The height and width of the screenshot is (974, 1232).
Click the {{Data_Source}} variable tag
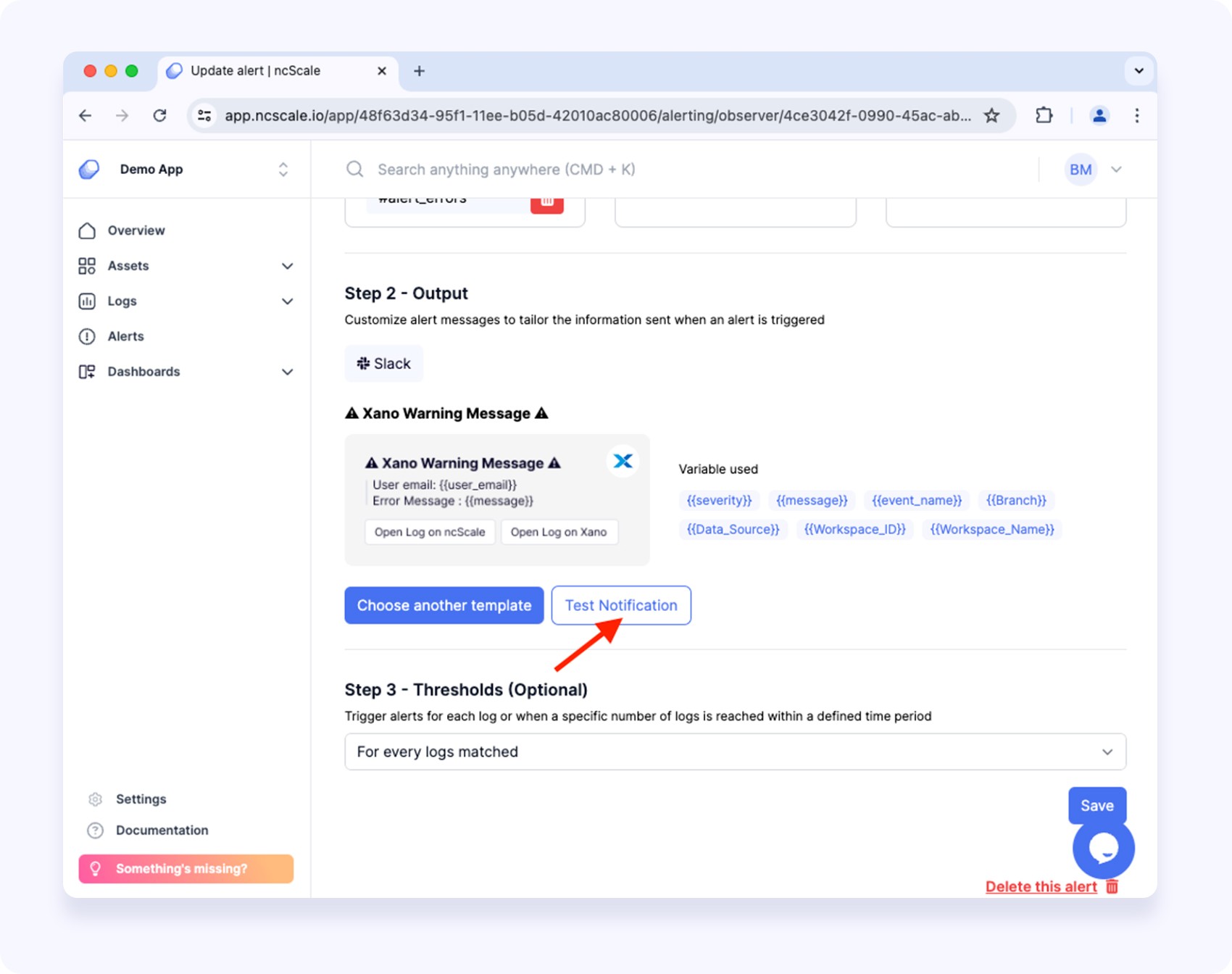pyautogui.click(x=733, y=530)
